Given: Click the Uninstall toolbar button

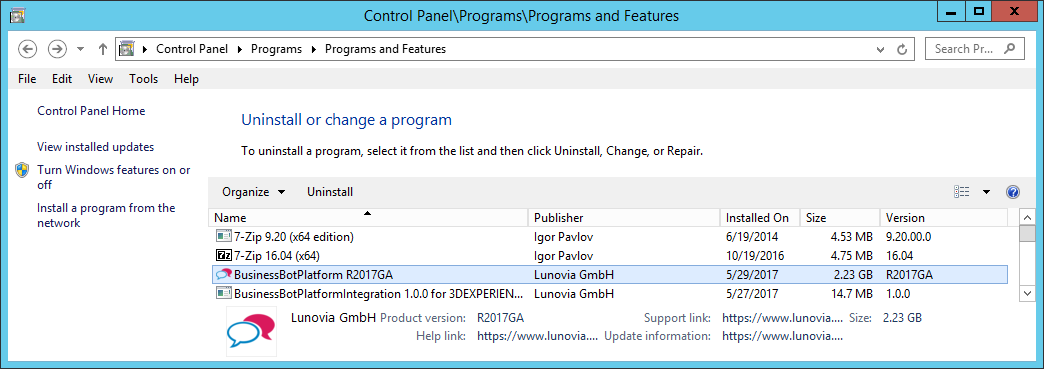Looking at the screenshot, I should (x=330, y=192).
